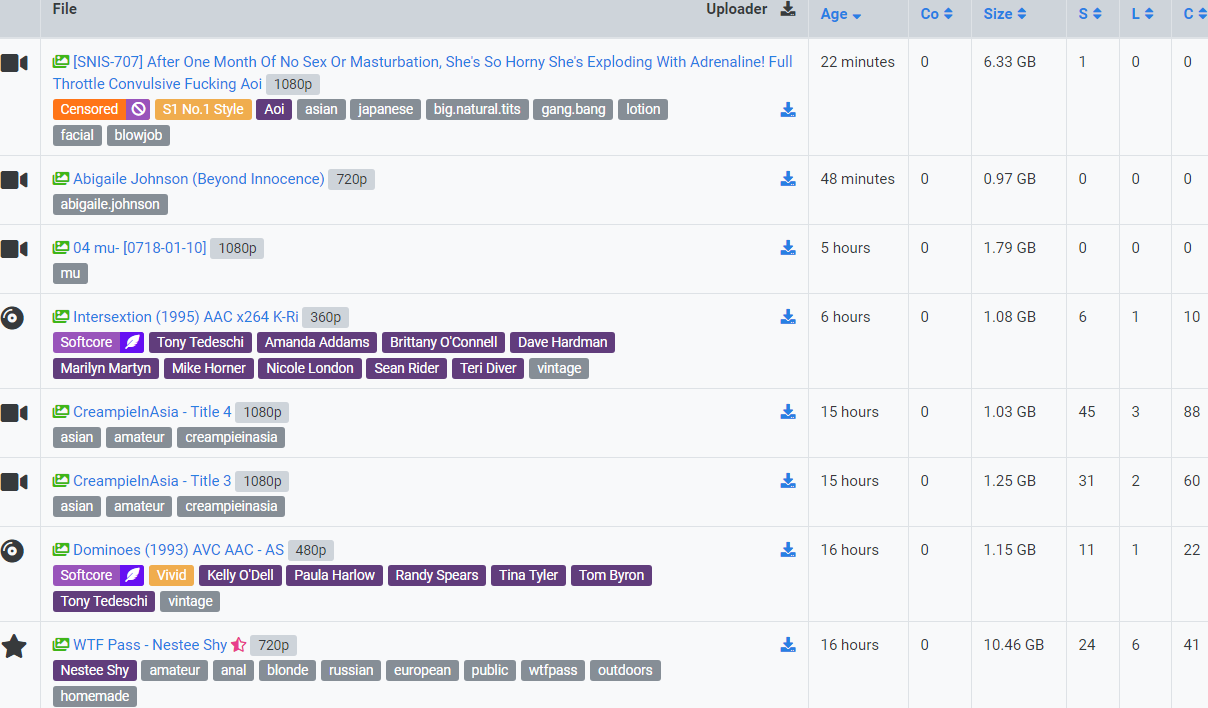The image size is (1208, 708).
Task: Select the purple Nestee Shy performer tag
Action: click(x=95, y=671)
